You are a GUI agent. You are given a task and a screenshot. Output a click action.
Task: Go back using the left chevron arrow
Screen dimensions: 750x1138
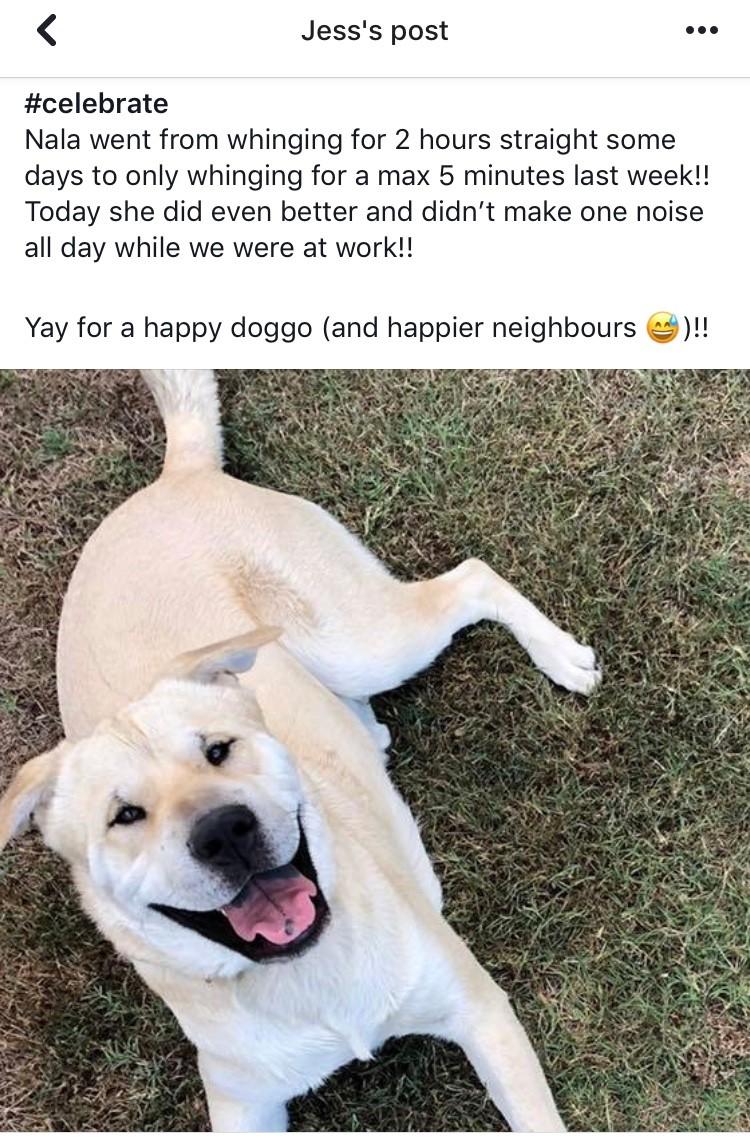pyautogui.click(x=46, y=30)
